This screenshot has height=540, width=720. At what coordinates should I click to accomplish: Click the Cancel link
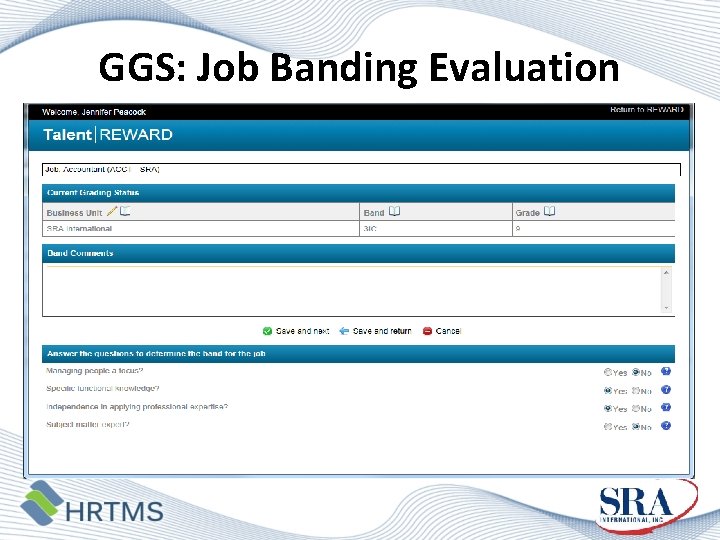(448, 331)
